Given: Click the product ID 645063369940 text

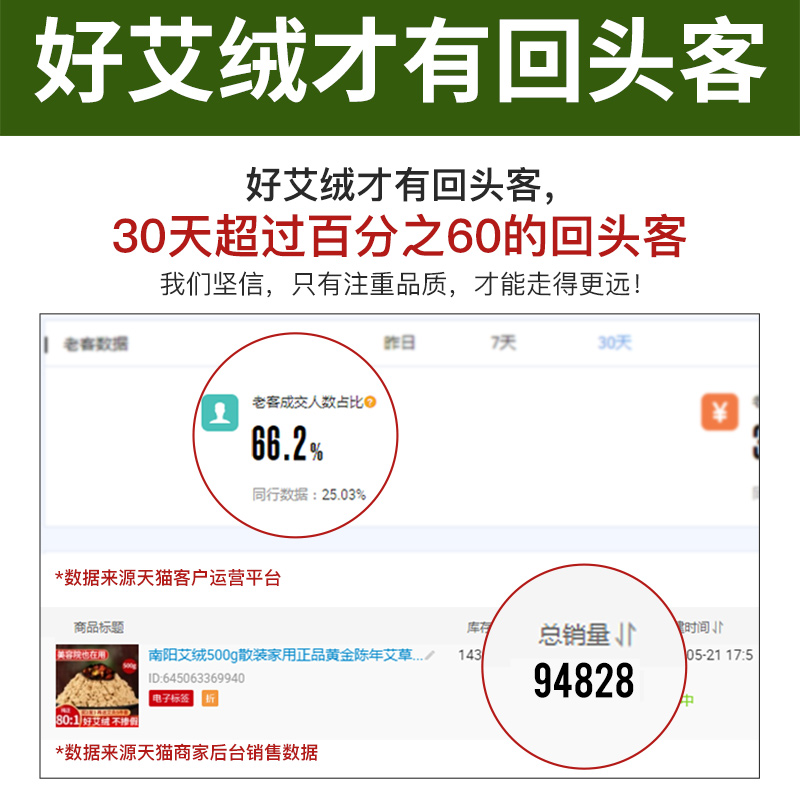Looking at the screenshot, I should tap(196, 678).
